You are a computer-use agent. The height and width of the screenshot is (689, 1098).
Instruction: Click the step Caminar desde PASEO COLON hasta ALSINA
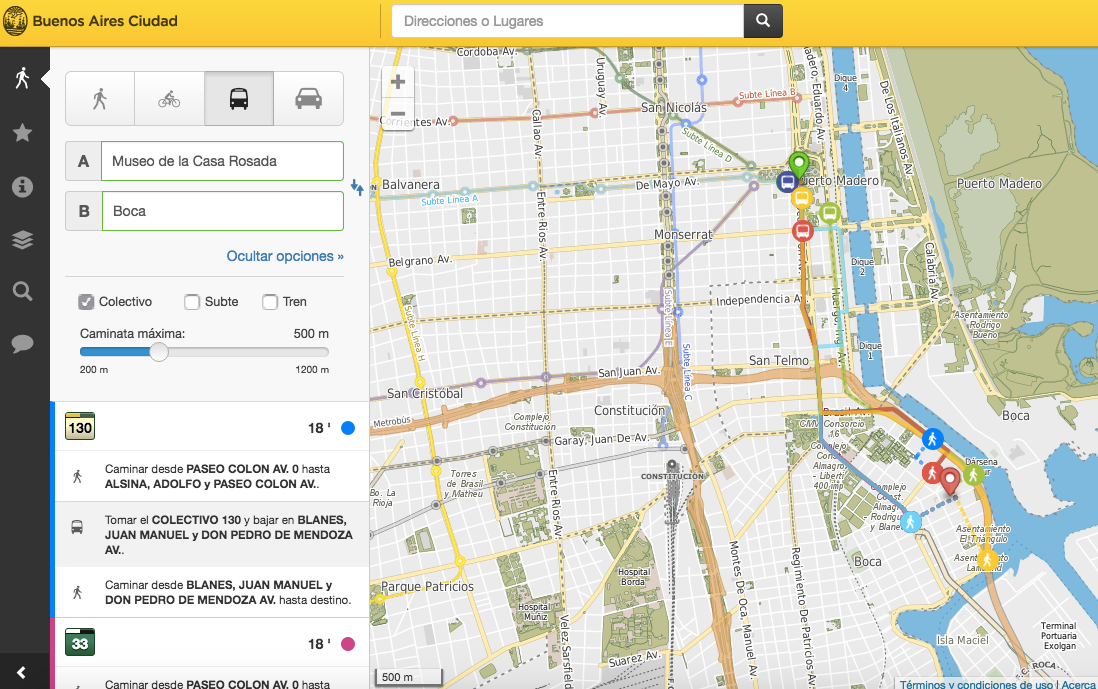(212, 476)
